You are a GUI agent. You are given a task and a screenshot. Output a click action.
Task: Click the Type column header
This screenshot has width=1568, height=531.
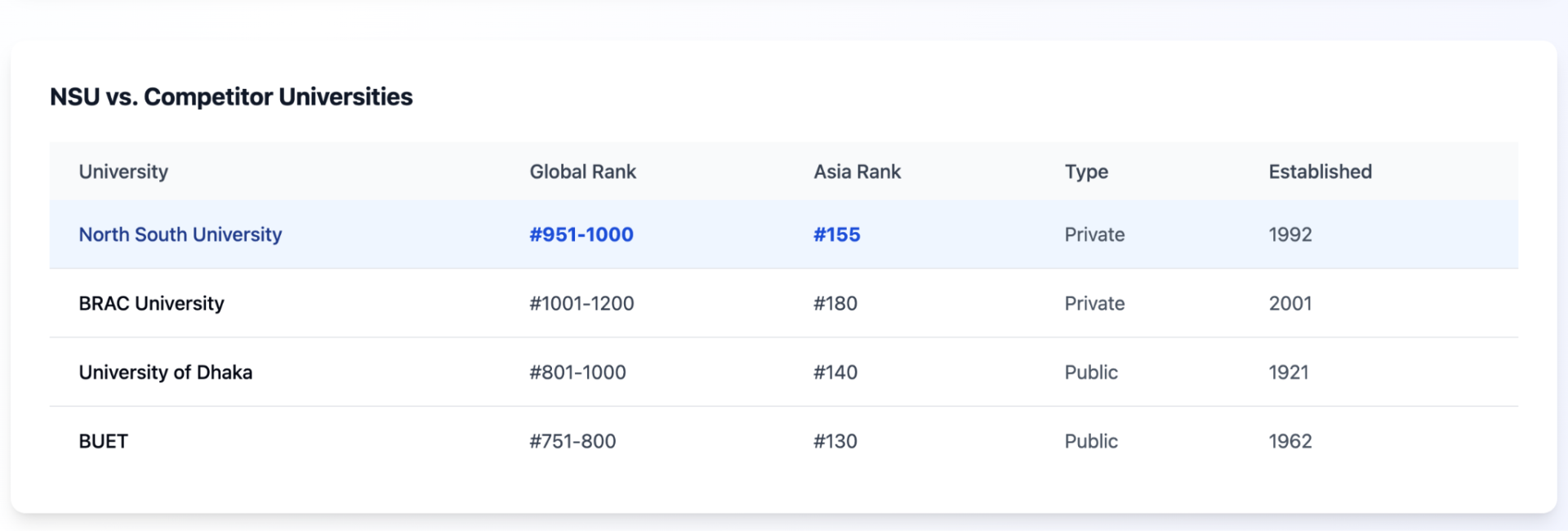click(x=1086, y=172)
